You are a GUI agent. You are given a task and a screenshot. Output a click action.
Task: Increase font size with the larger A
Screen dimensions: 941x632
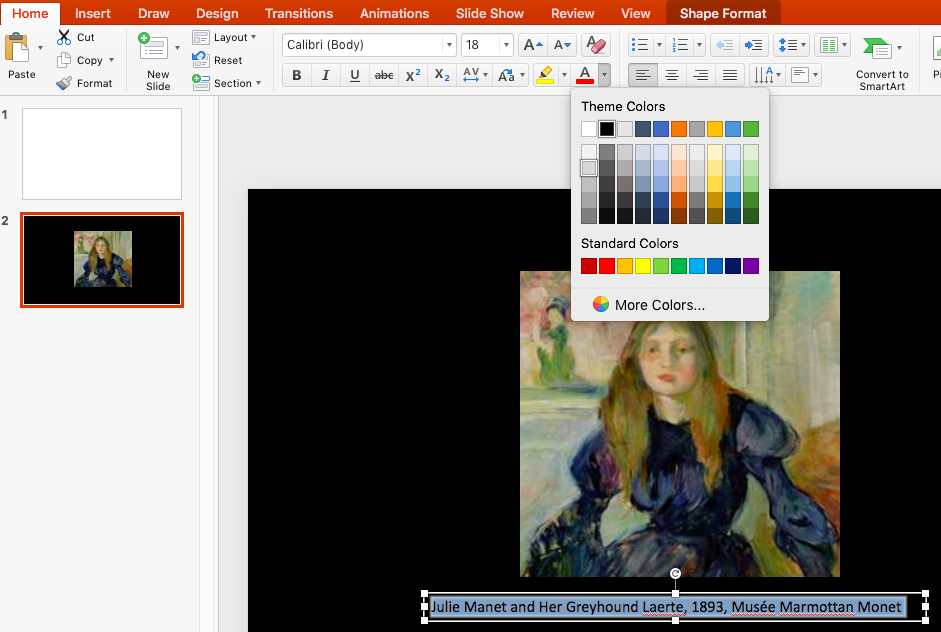533,45
